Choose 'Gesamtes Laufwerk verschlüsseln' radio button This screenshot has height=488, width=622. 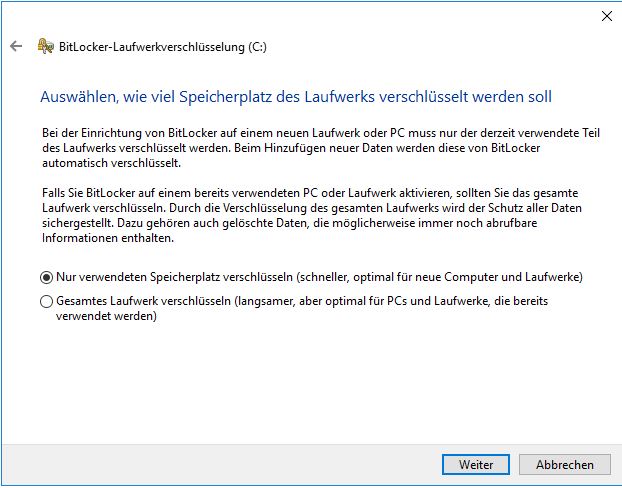[46, 302]
